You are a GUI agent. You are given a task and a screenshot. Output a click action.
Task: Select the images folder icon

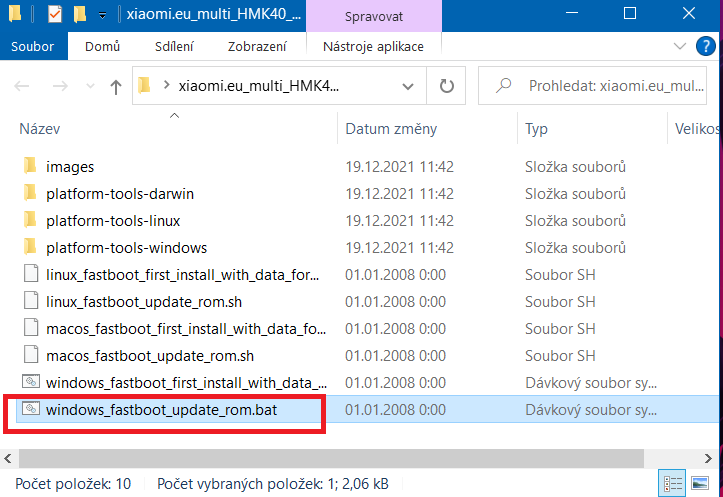(30, 166)
